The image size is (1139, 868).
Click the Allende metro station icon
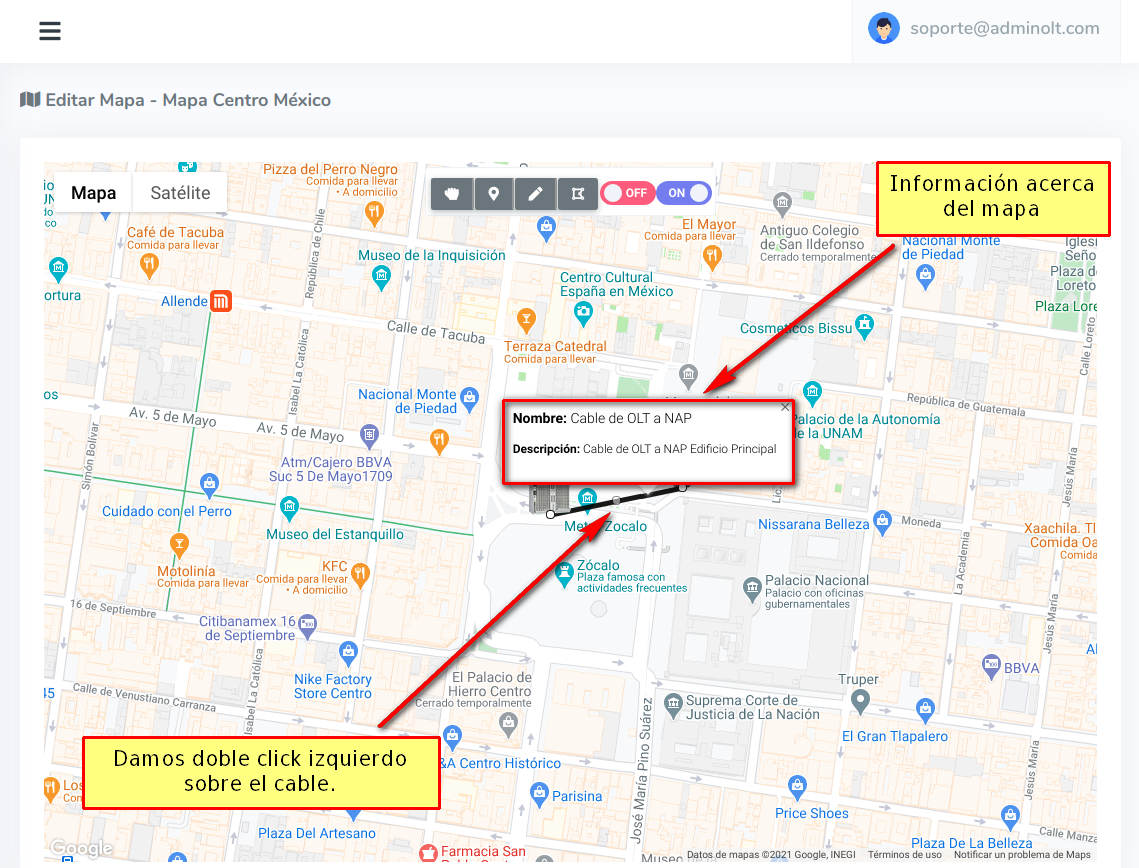click(x=221, y=301)
